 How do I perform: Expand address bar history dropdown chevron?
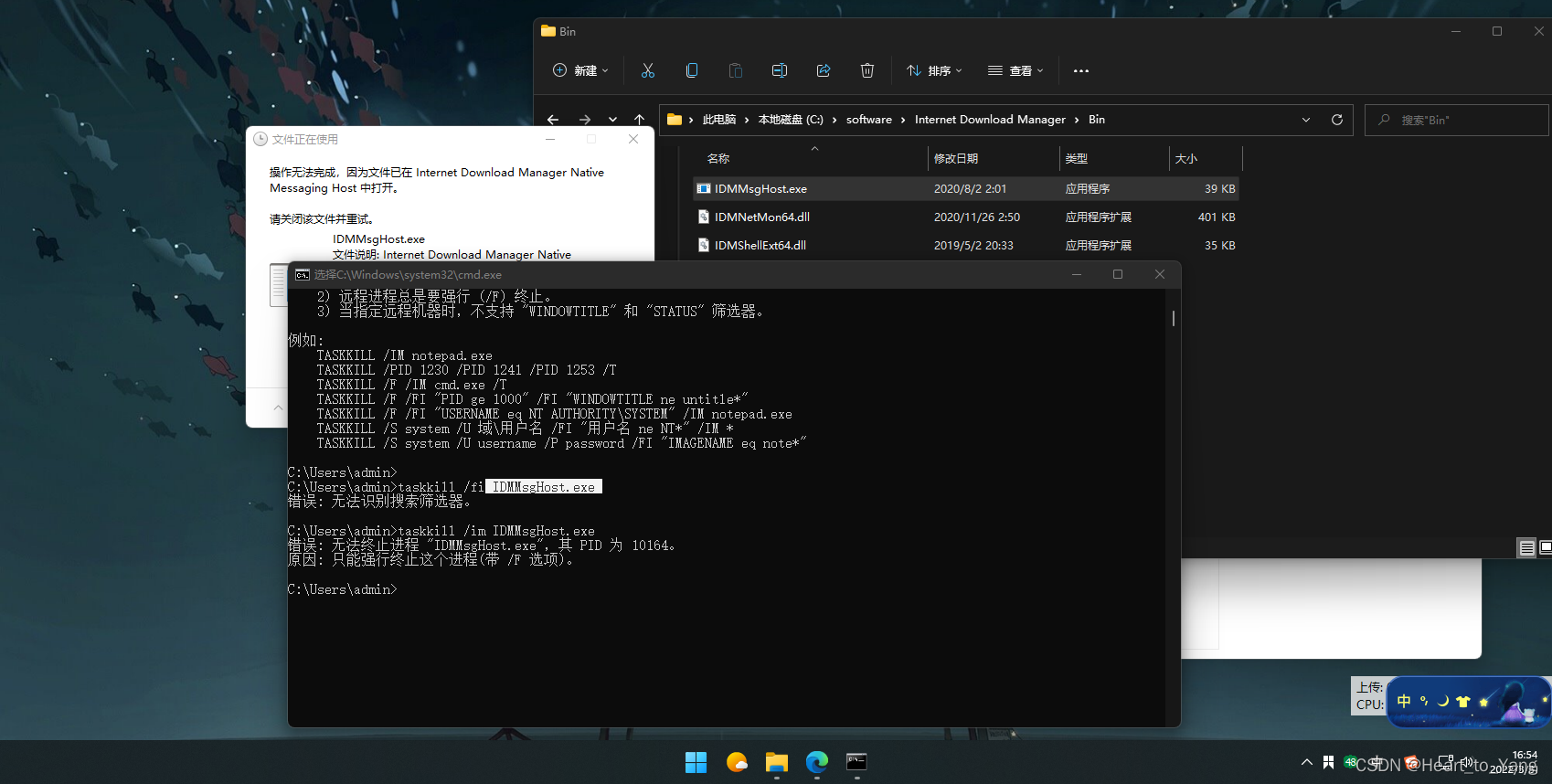tap(1306, 120)
